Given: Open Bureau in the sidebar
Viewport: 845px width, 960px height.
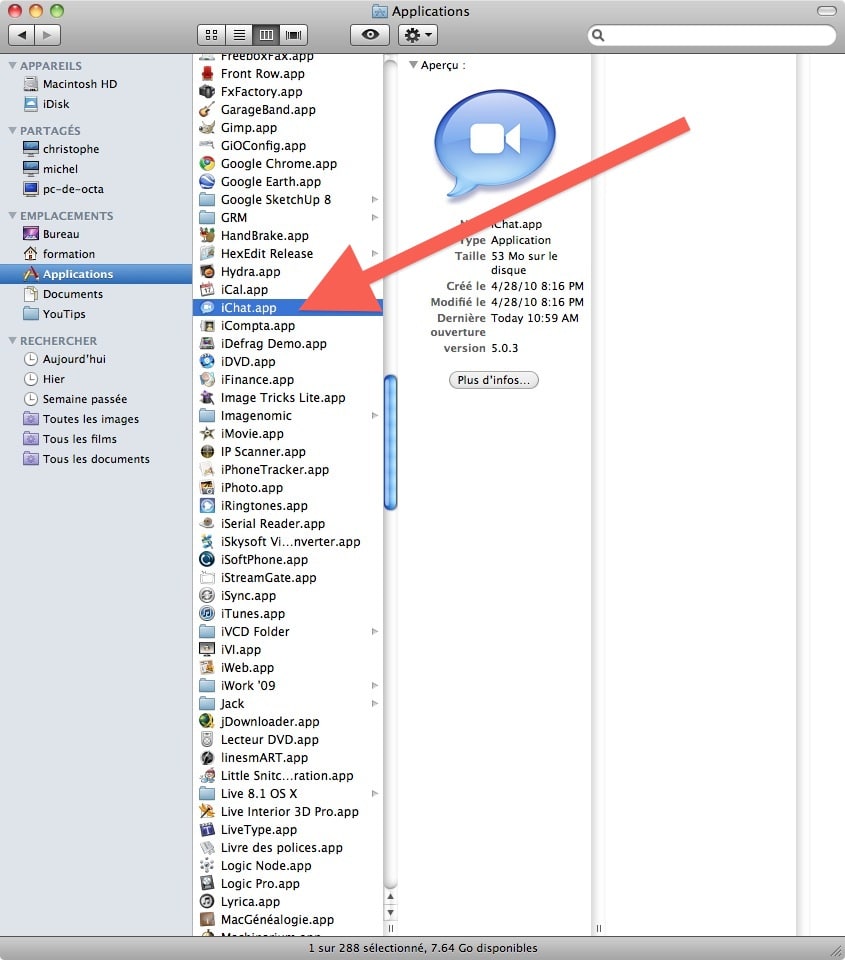Looking at the screenshot, I should (x=61, y=234).
